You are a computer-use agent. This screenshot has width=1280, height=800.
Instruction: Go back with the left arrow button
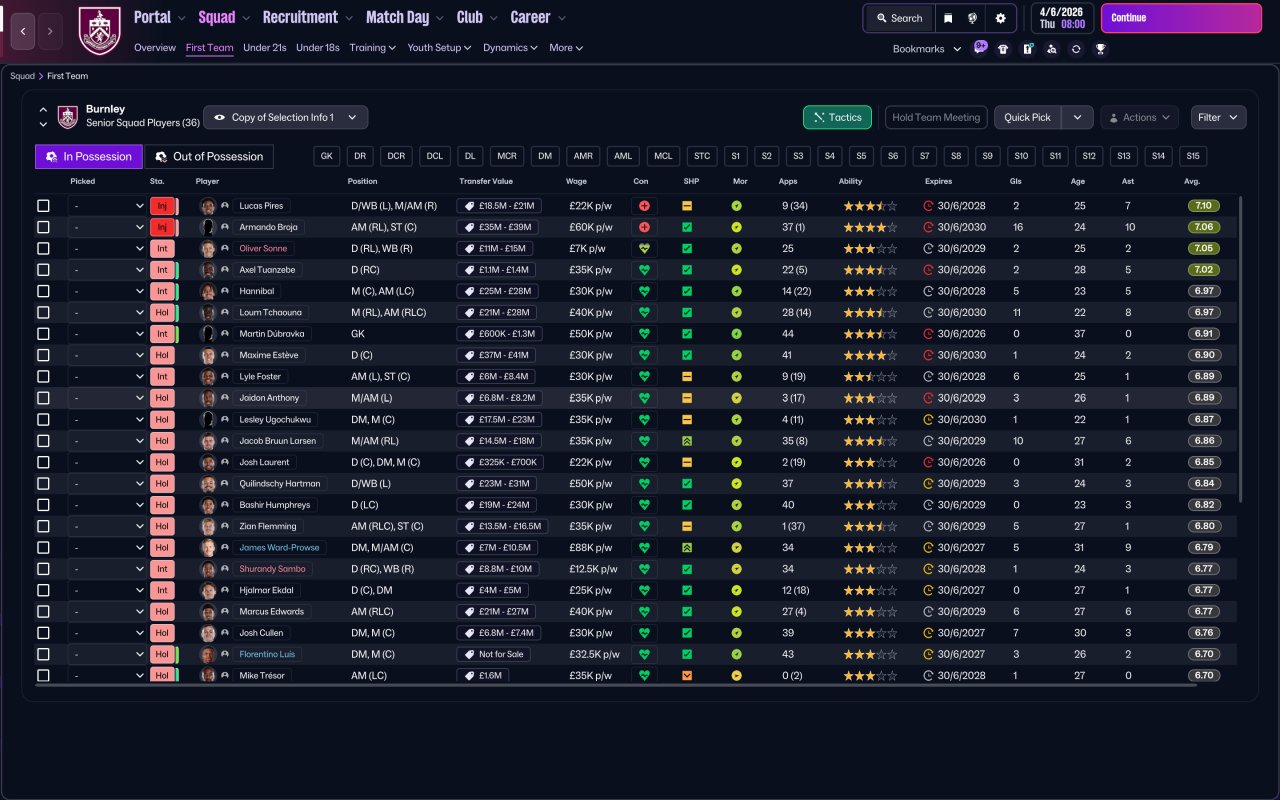(x=23, y=31)
